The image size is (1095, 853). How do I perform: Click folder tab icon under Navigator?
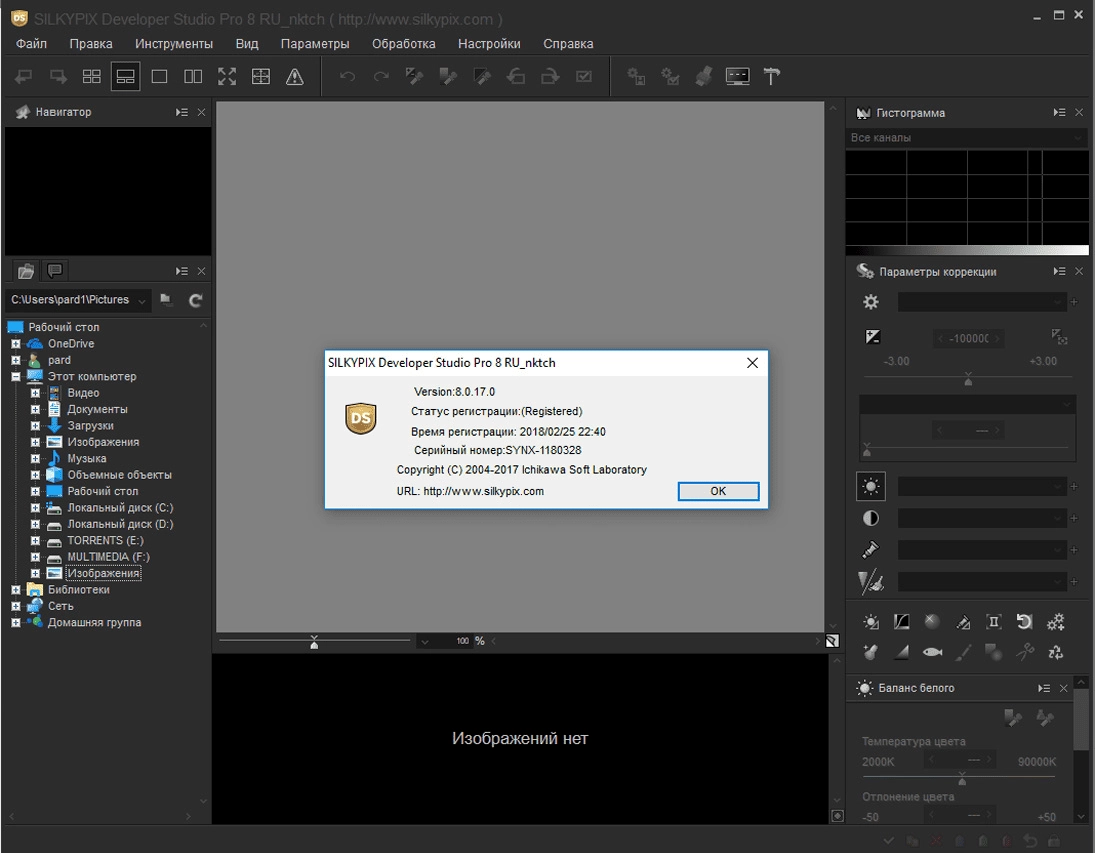tap(26, 271)
